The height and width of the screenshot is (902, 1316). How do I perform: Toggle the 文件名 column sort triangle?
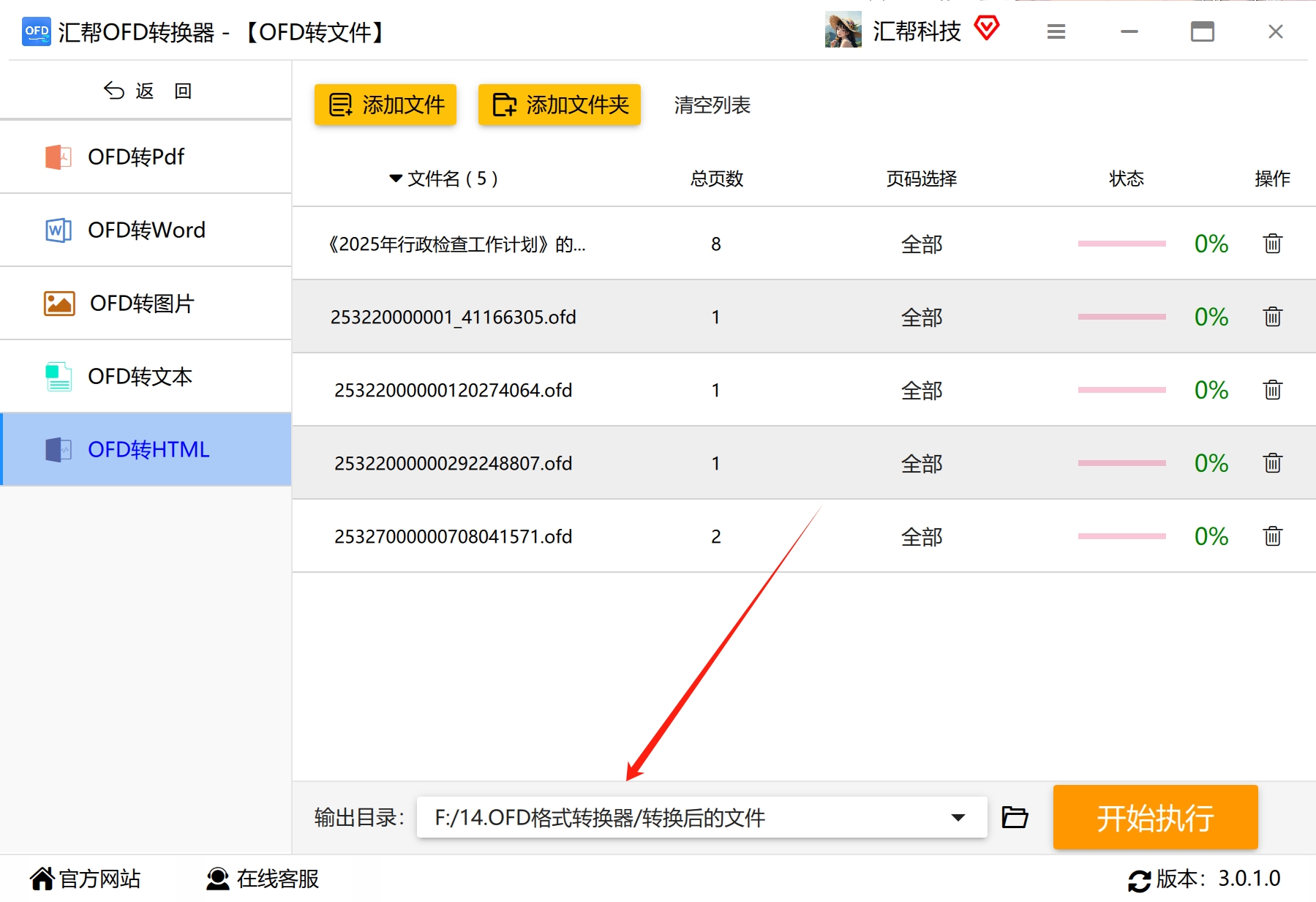pyautogui.click(x=396, y=178)
